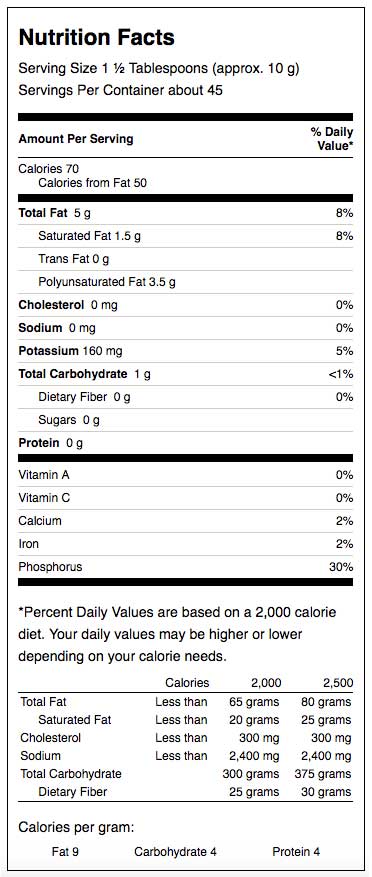Select the 2,500 calories column header

tap(338, 683)
